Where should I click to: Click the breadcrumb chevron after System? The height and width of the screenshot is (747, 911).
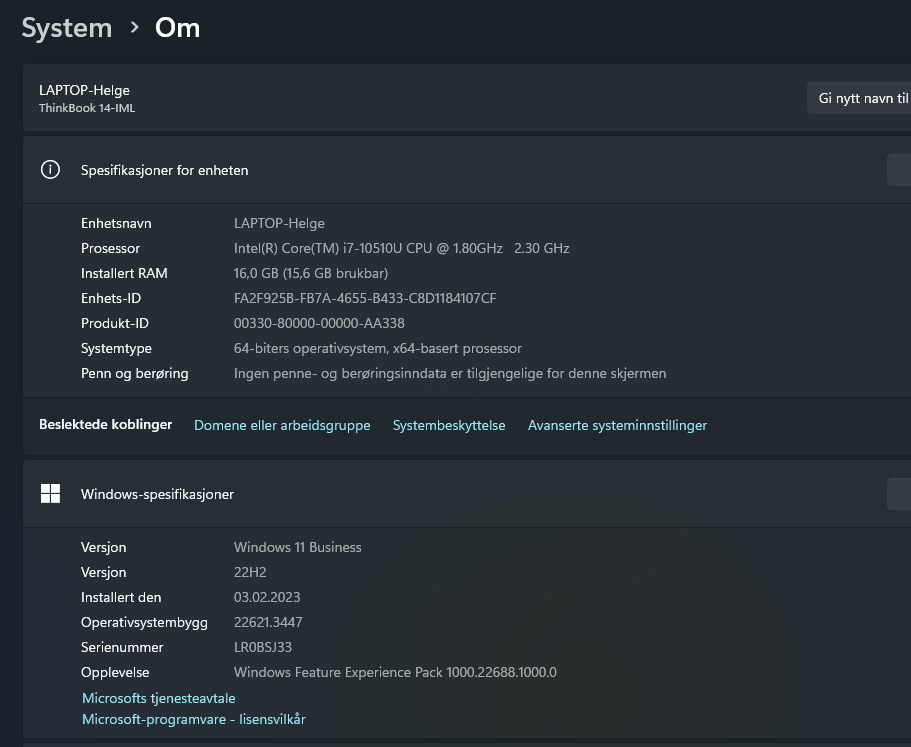(134, 28)
